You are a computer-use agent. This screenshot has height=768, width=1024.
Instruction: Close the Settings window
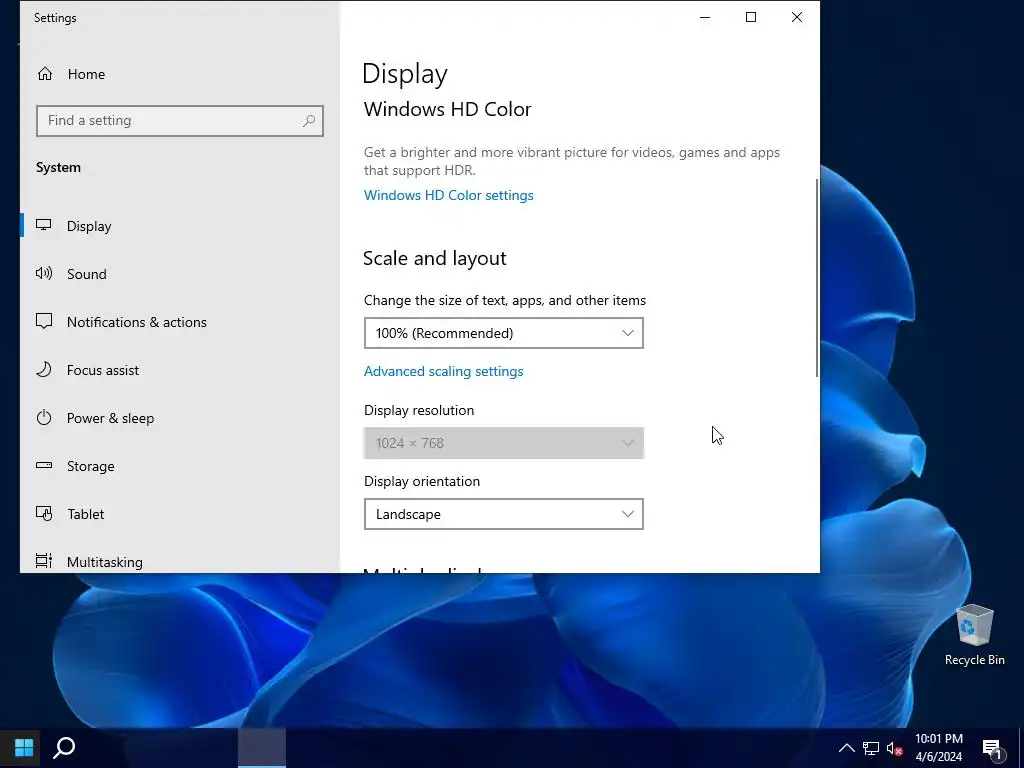pos(797,18)
